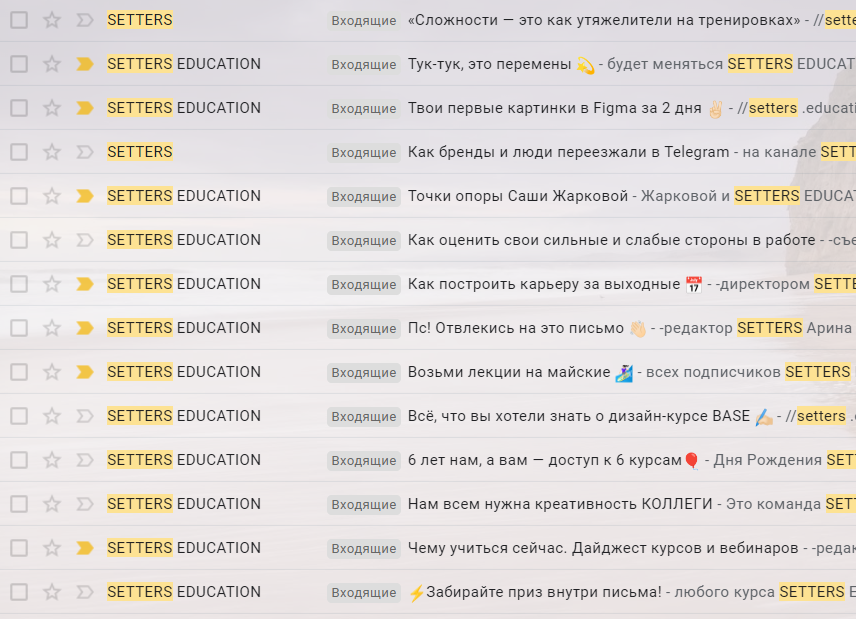Tick checkbox for 'Как построить карьеру за выходные'
This screenshot has width=856, height=619.
(x=19, y=284)
